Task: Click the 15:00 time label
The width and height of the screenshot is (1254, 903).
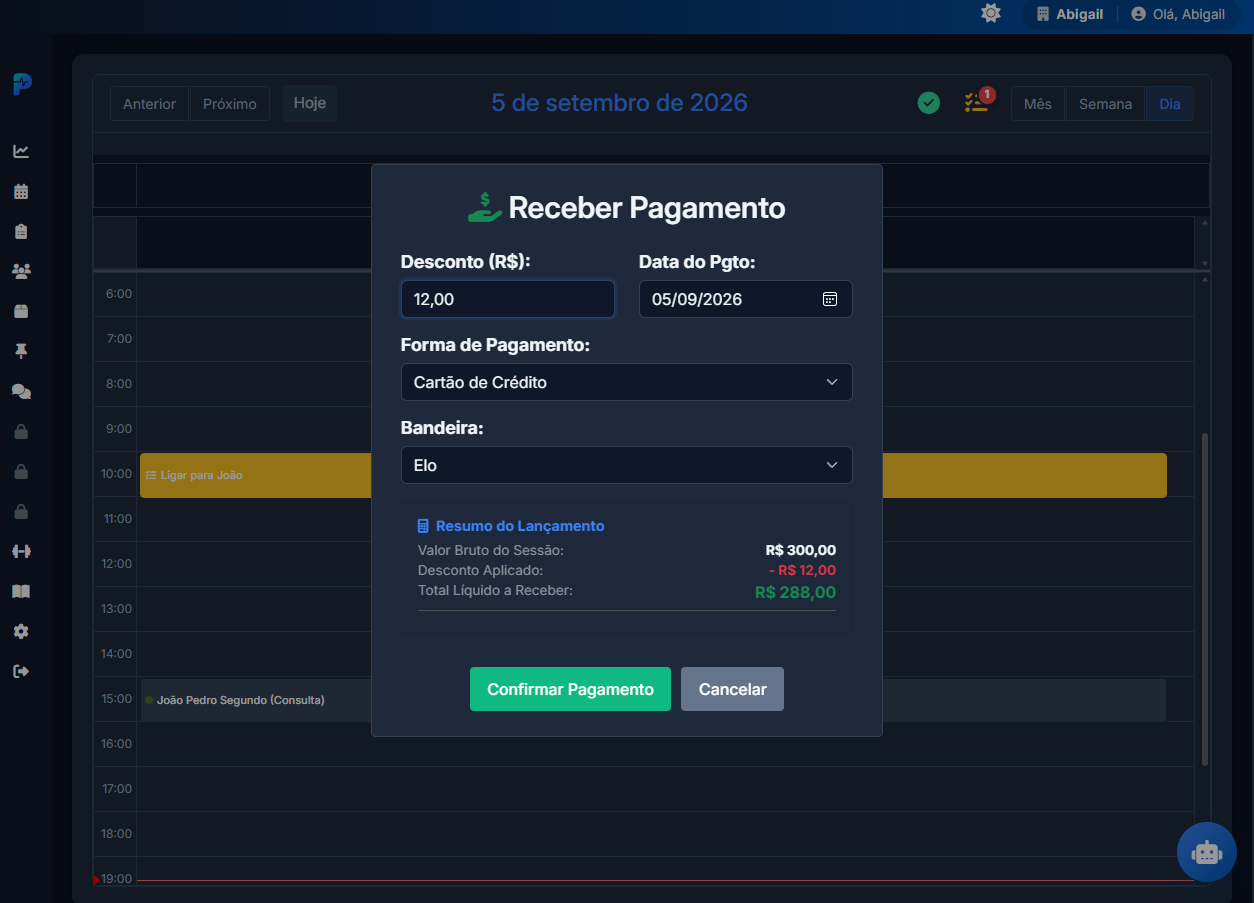Action: (116, 698)
